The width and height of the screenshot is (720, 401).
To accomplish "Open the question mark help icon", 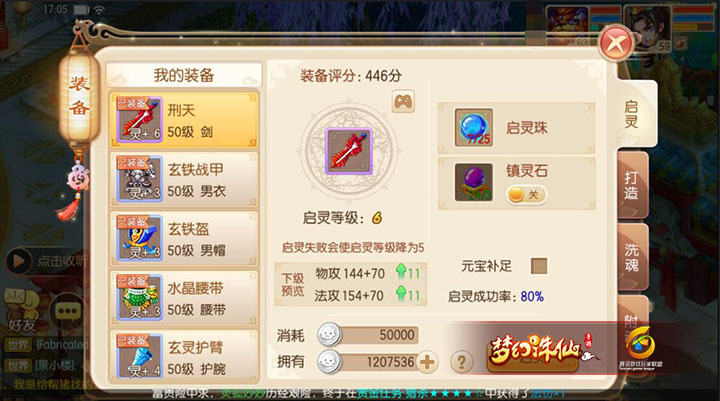I will tap(461, 362).
